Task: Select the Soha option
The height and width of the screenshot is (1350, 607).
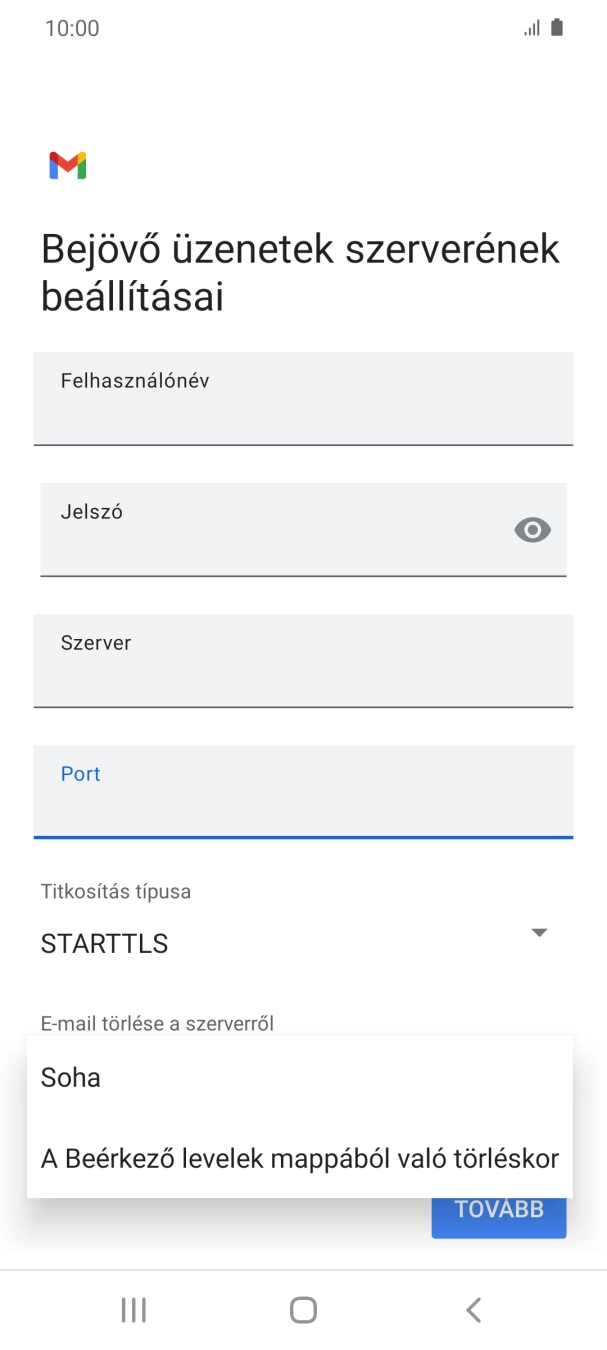Action: 70,1078
